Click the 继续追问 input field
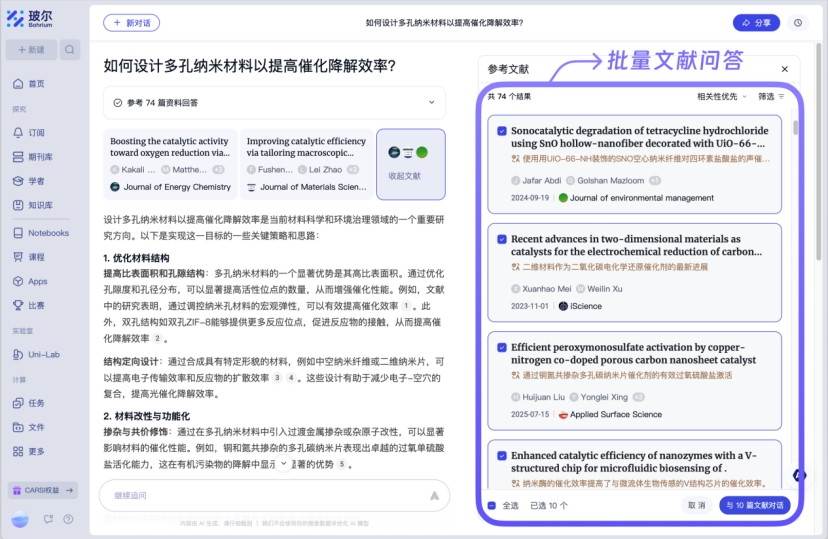 tap(260, 495)
